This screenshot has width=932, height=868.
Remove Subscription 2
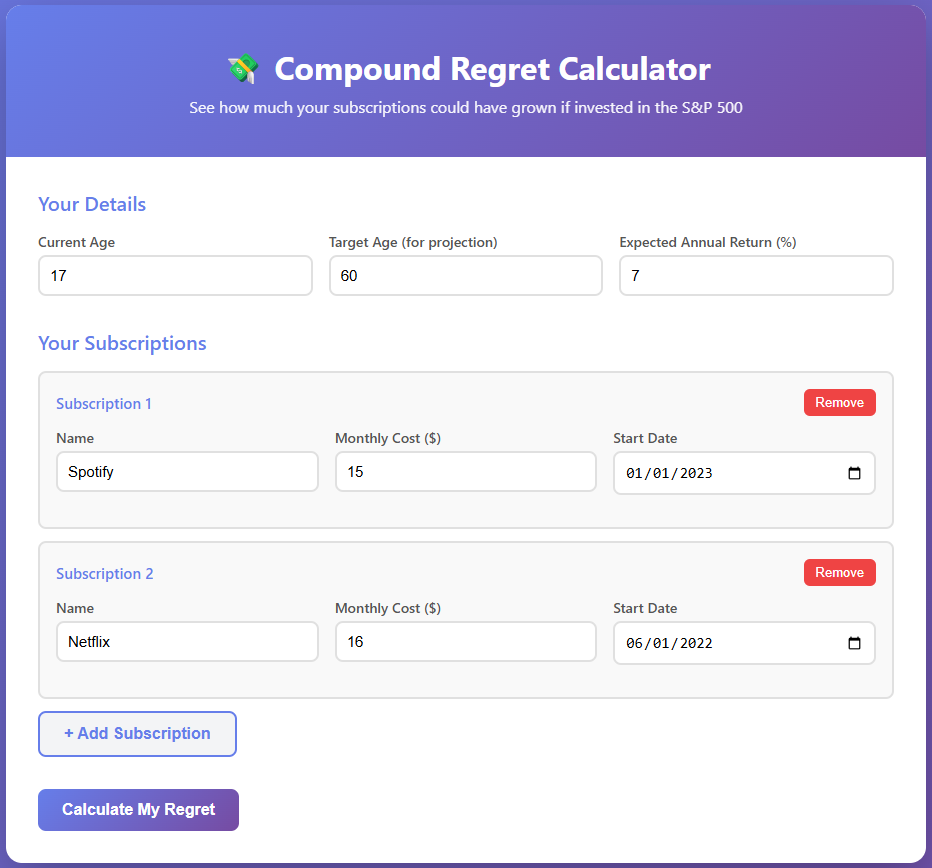click(839, 572)
